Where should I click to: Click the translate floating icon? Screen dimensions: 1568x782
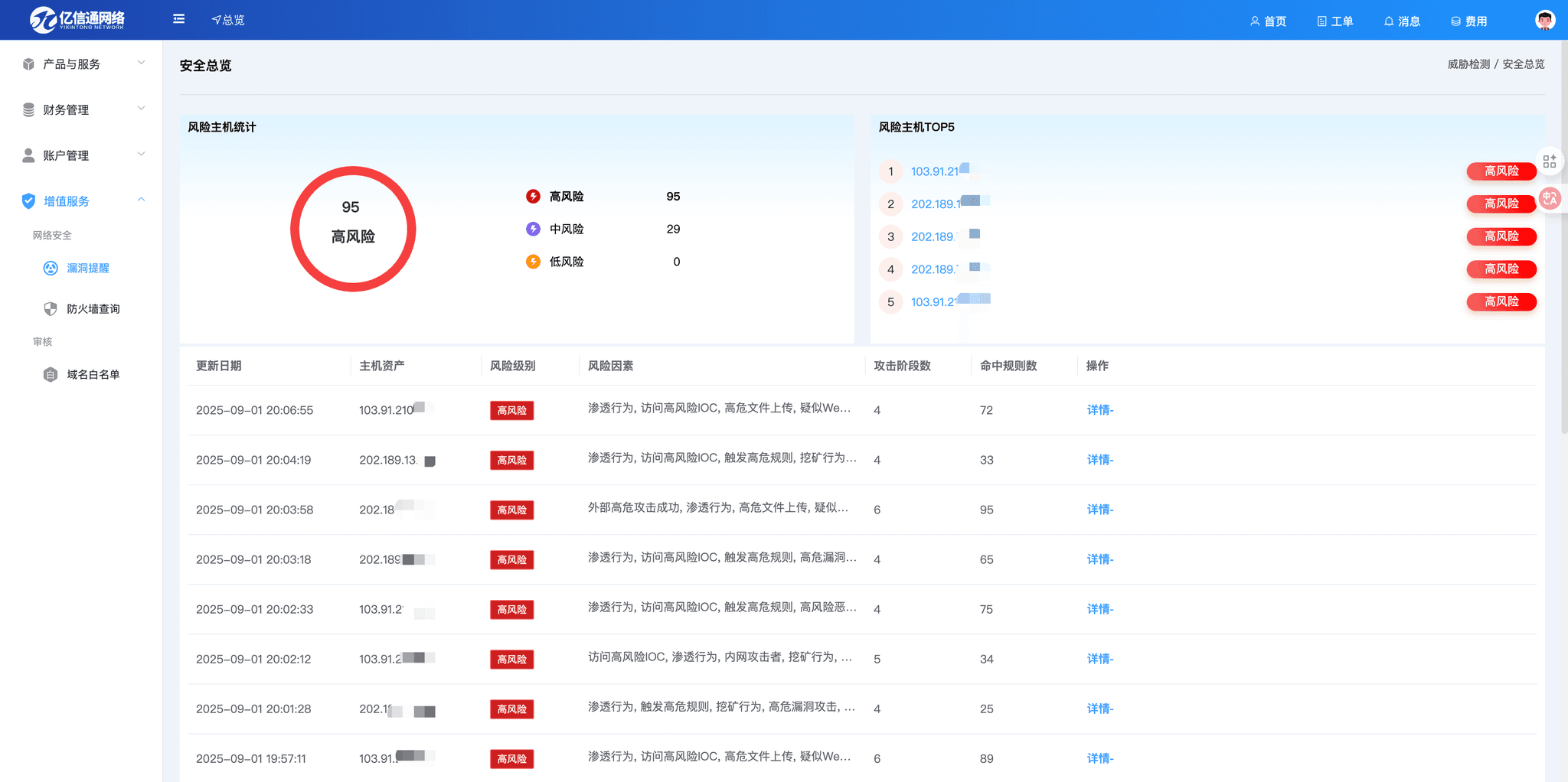pos(1550,199)
